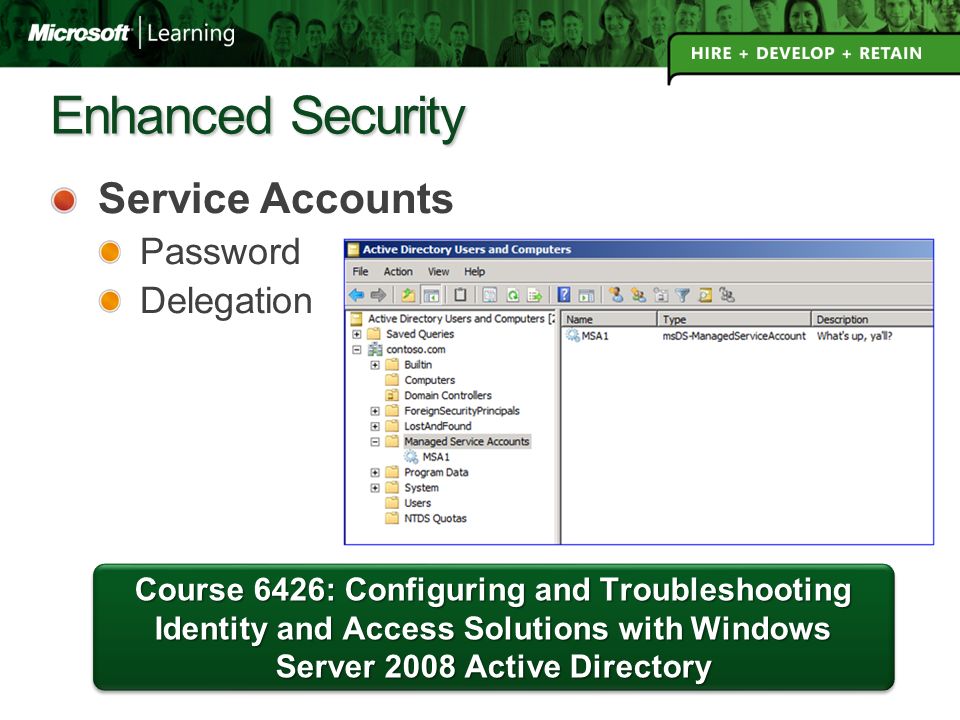960x720 pixels.
Task: Expand the Saved Queries node
Action: [x=357, y=334]
